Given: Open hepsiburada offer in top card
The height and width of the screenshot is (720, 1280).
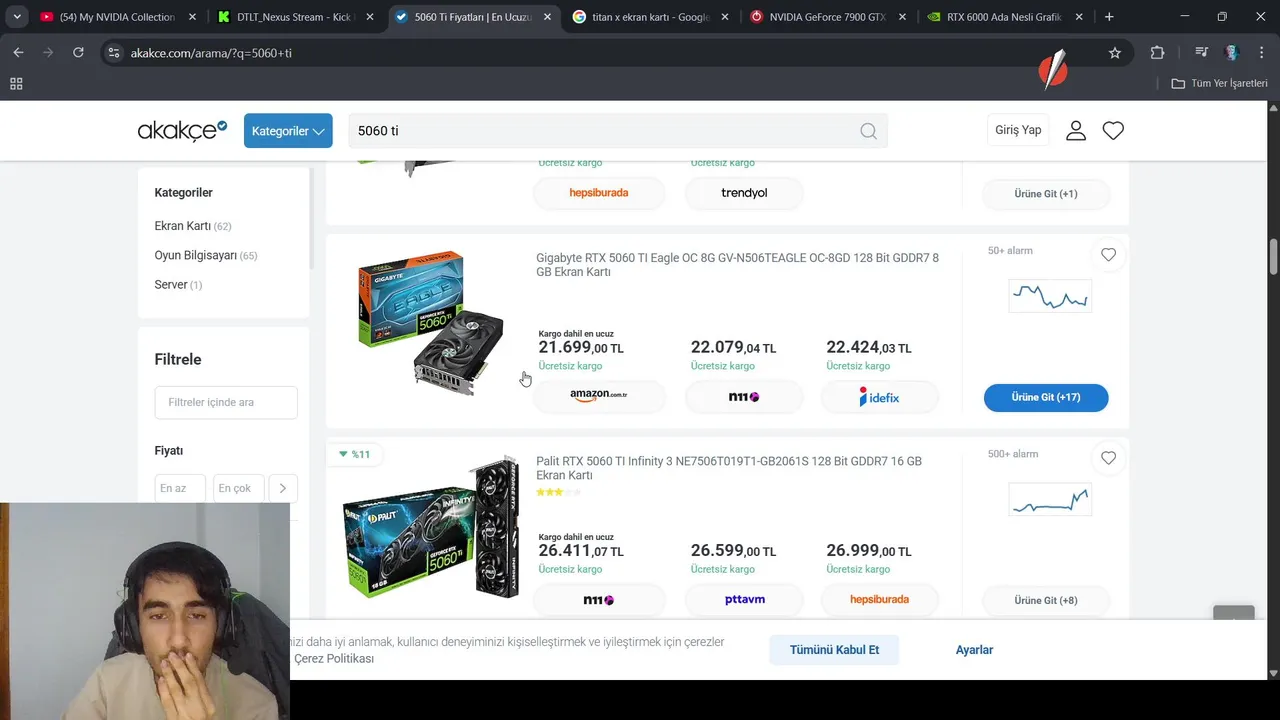Looking at the screenshot, I should pos(599,193).
